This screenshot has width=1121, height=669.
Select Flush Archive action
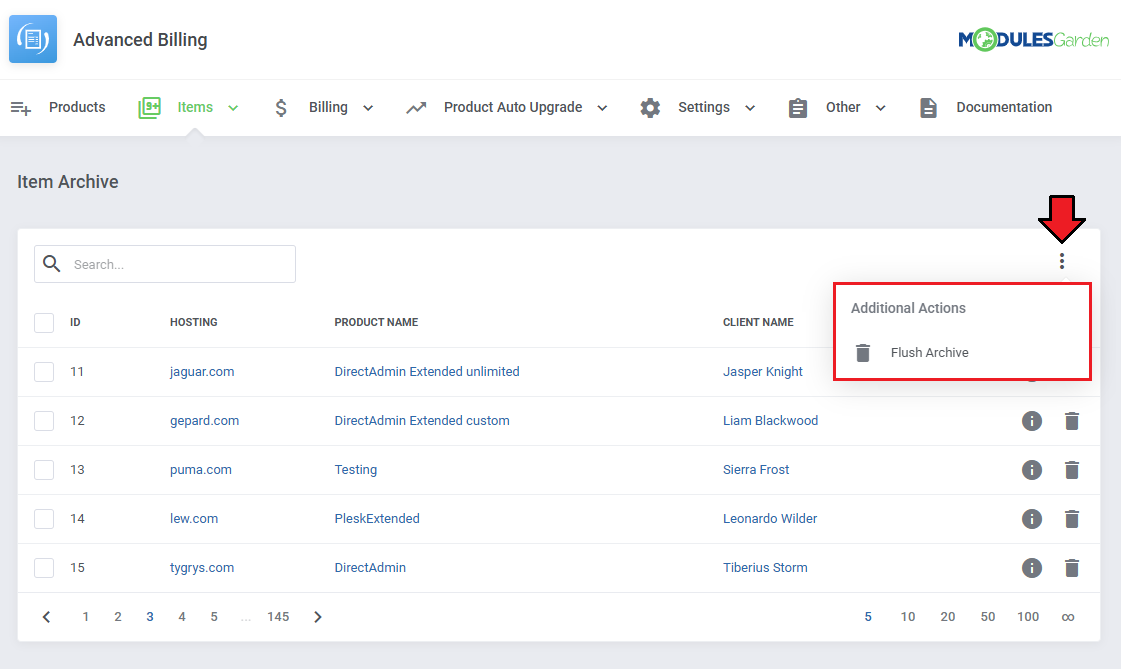[929, 352]
